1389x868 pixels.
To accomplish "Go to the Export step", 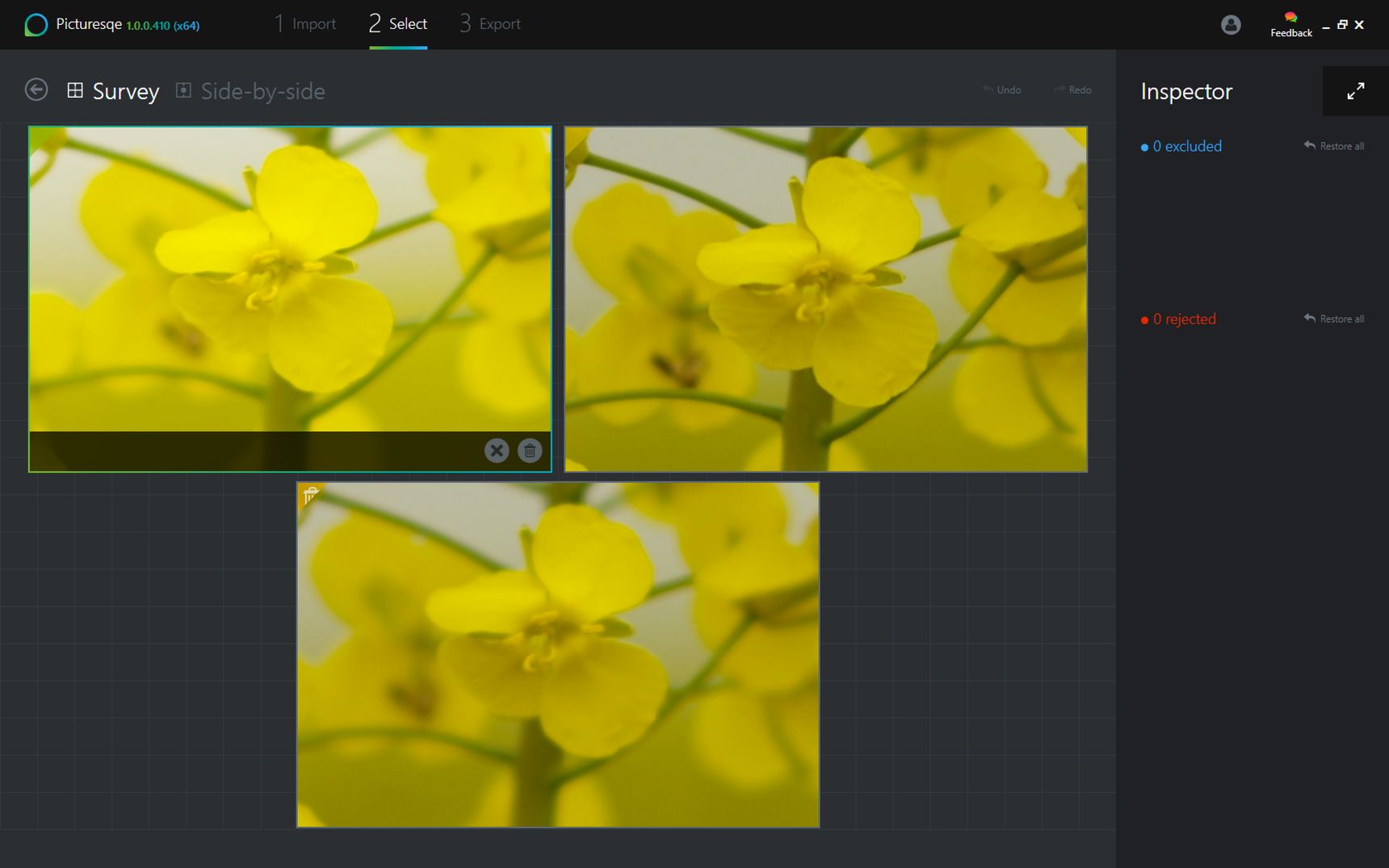I will point(490,24).
